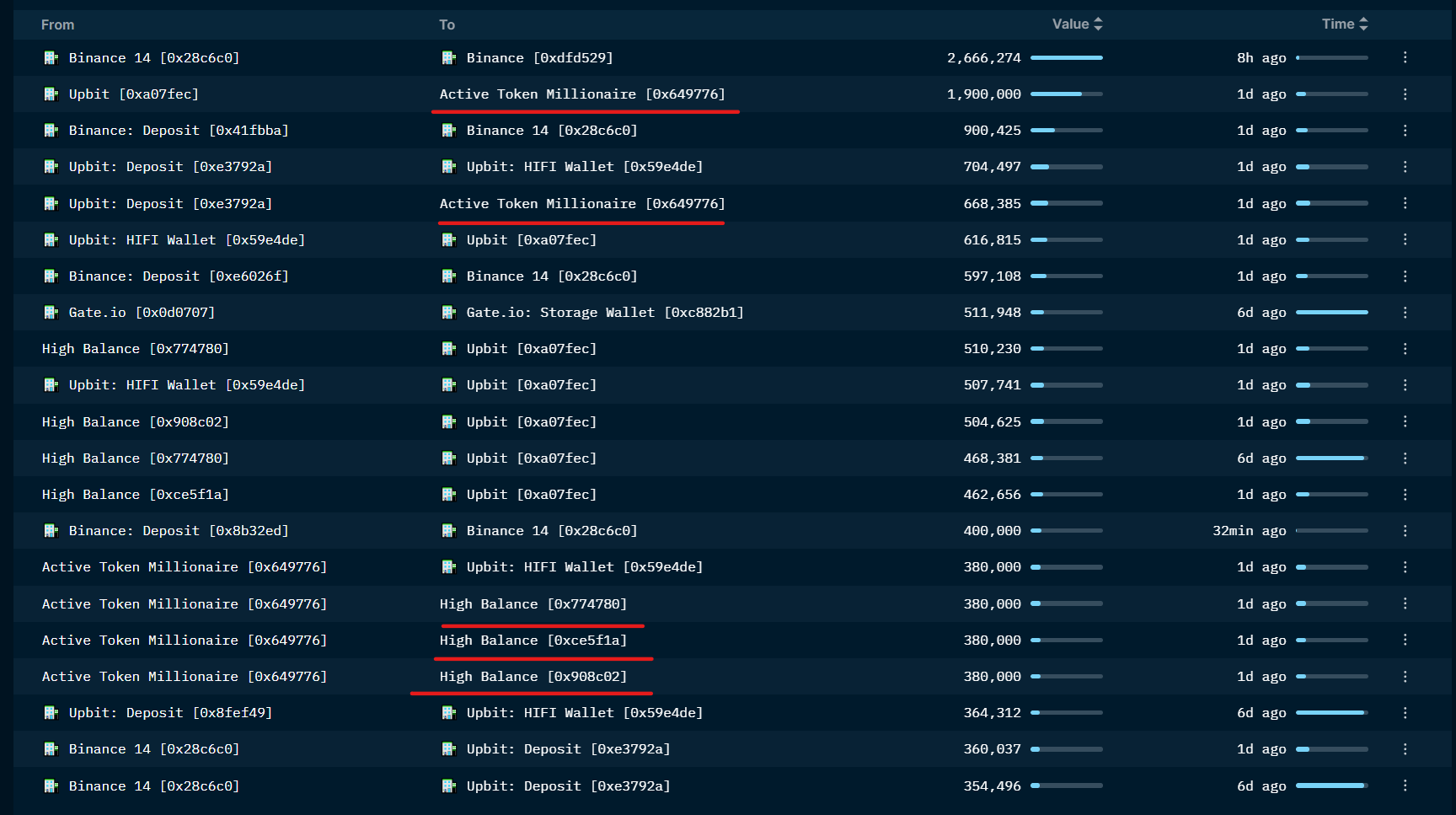Open kebab menu on 400,000 row
1456x815 pixels.
click(x=1405, y=531)
